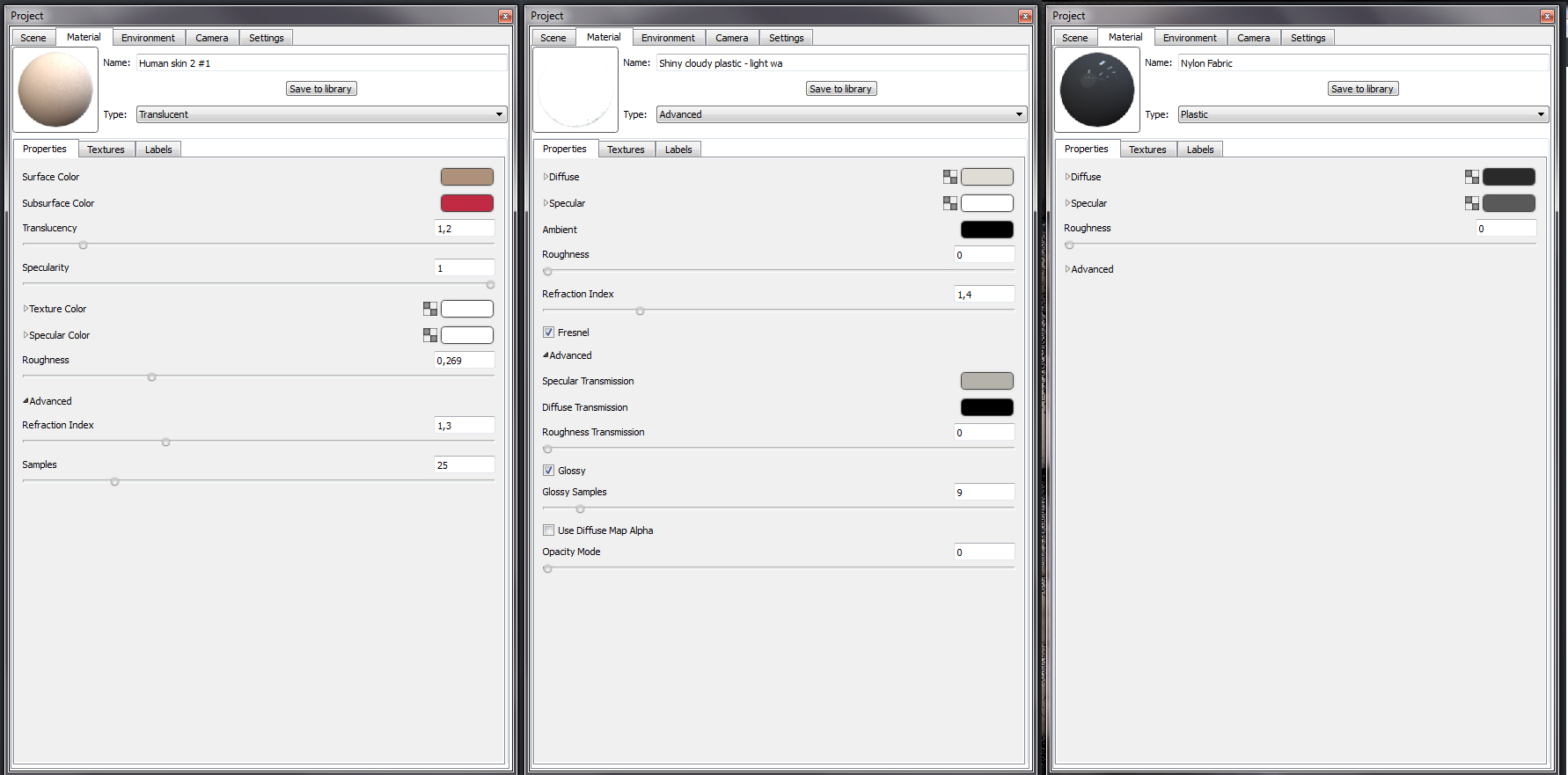Disable the Fresnel checkbox
The height and width of the screenshot is (775, 1568).
click(549, 333)
